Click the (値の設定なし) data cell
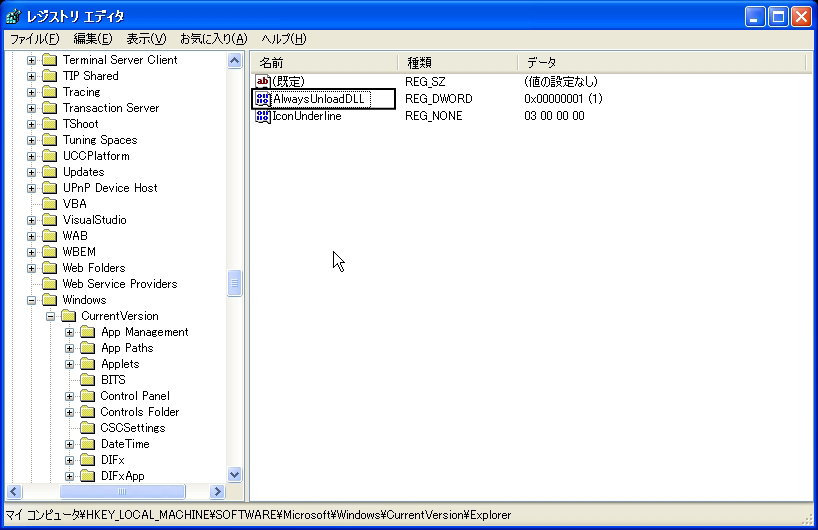 click(x=561, y=81)
